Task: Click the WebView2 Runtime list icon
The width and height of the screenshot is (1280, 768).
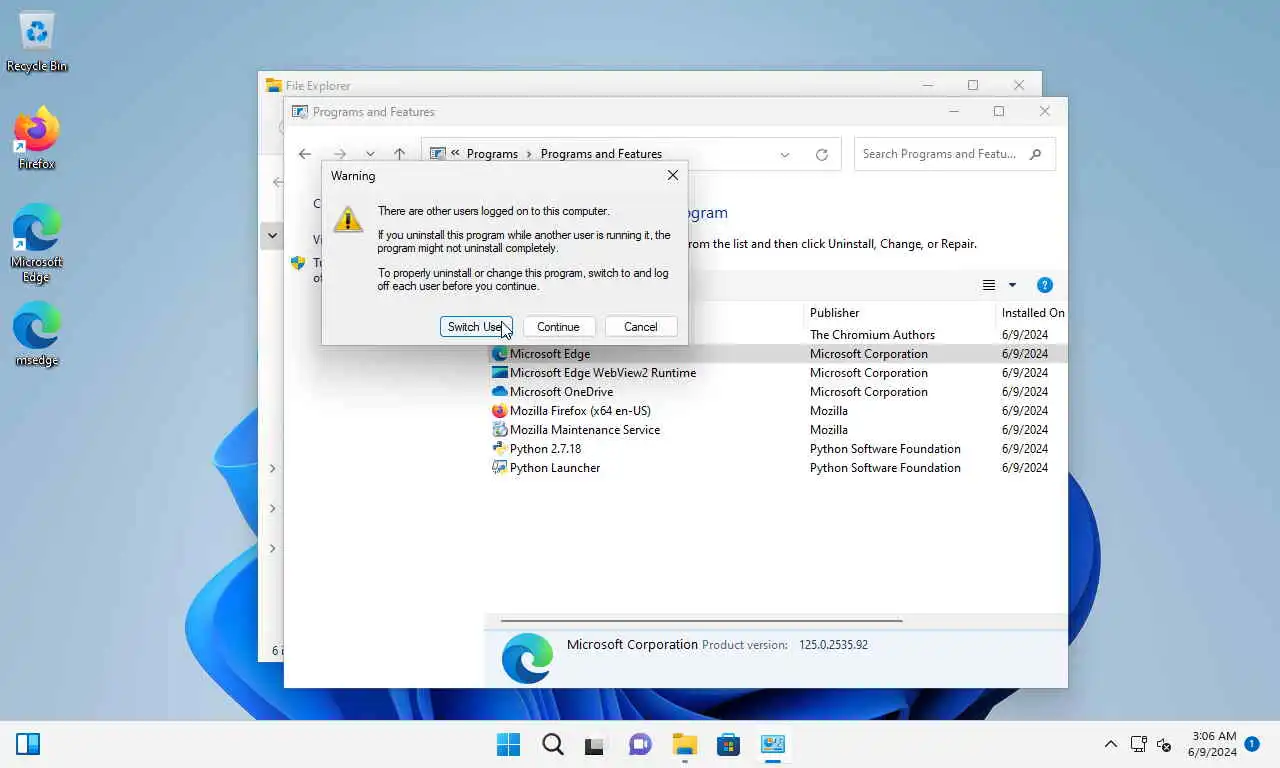Action: 500,373
